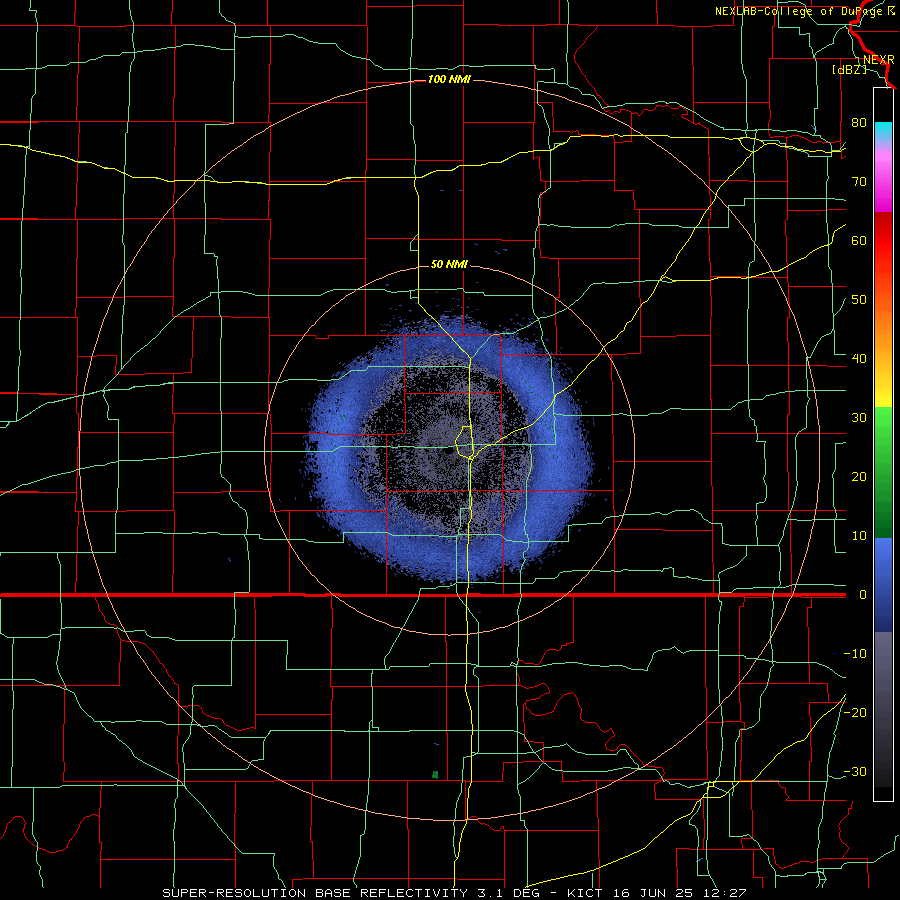Click the orange segment of the color bar
Image resolution: width=900 pixels, height=900 pixels.
click(x=883, y=327)
